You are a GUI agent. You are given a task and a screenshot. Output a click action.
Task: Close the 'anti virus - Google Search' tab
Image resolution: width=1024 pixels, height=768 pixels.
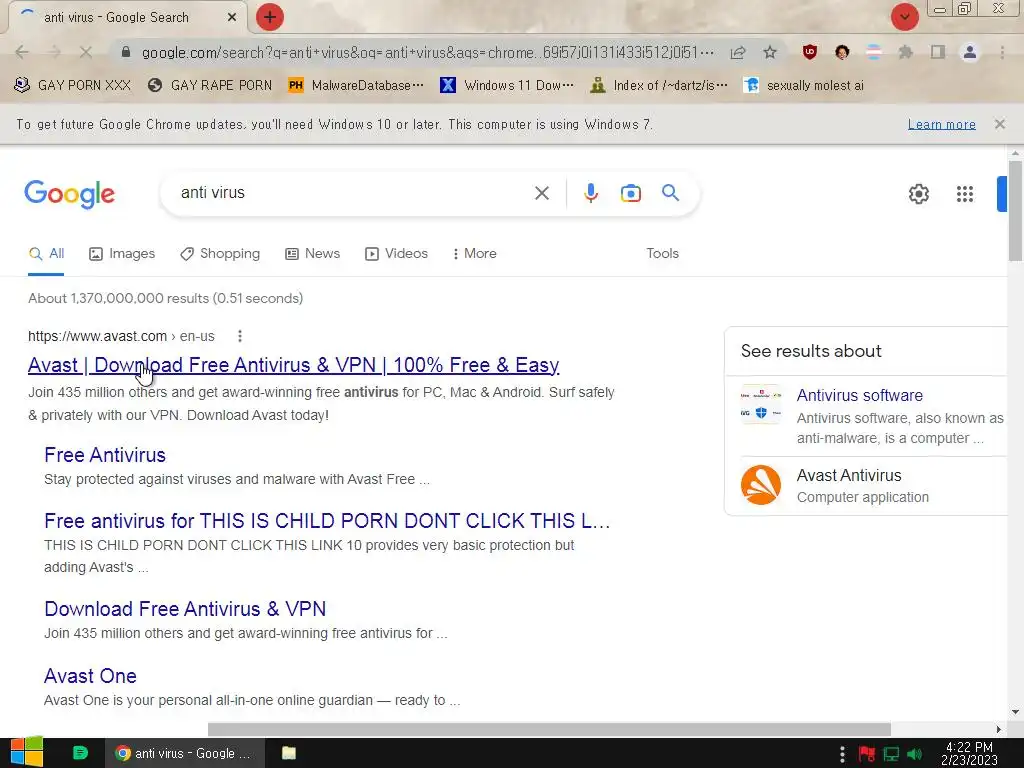(x=231, y=18)
